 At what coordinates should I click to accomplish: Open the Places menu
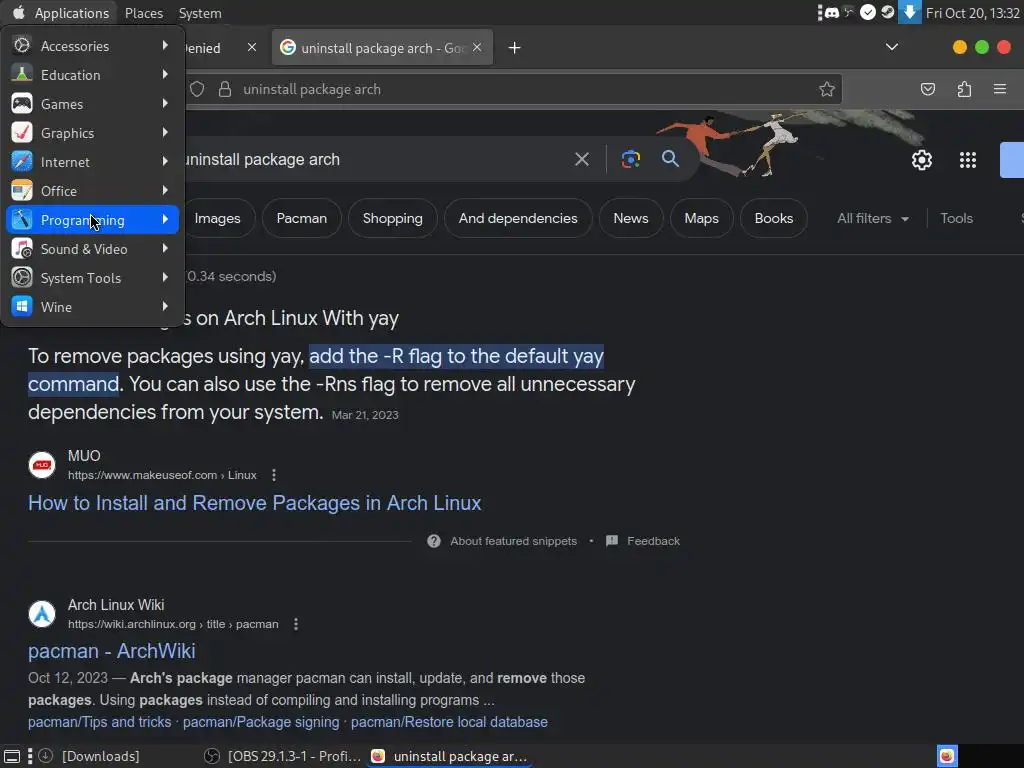[x=144, y=13]
